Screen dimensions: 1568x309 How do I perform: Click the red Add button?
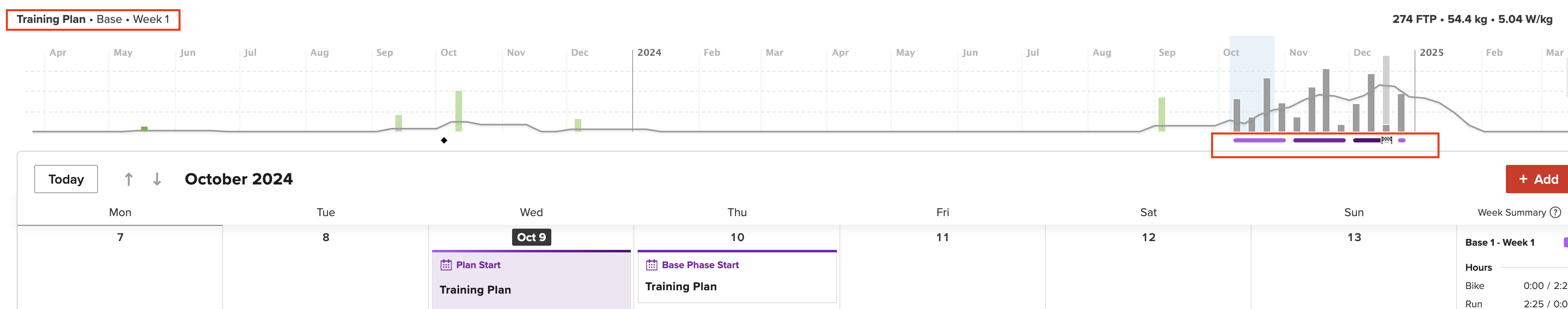[x=1538, y=179]
